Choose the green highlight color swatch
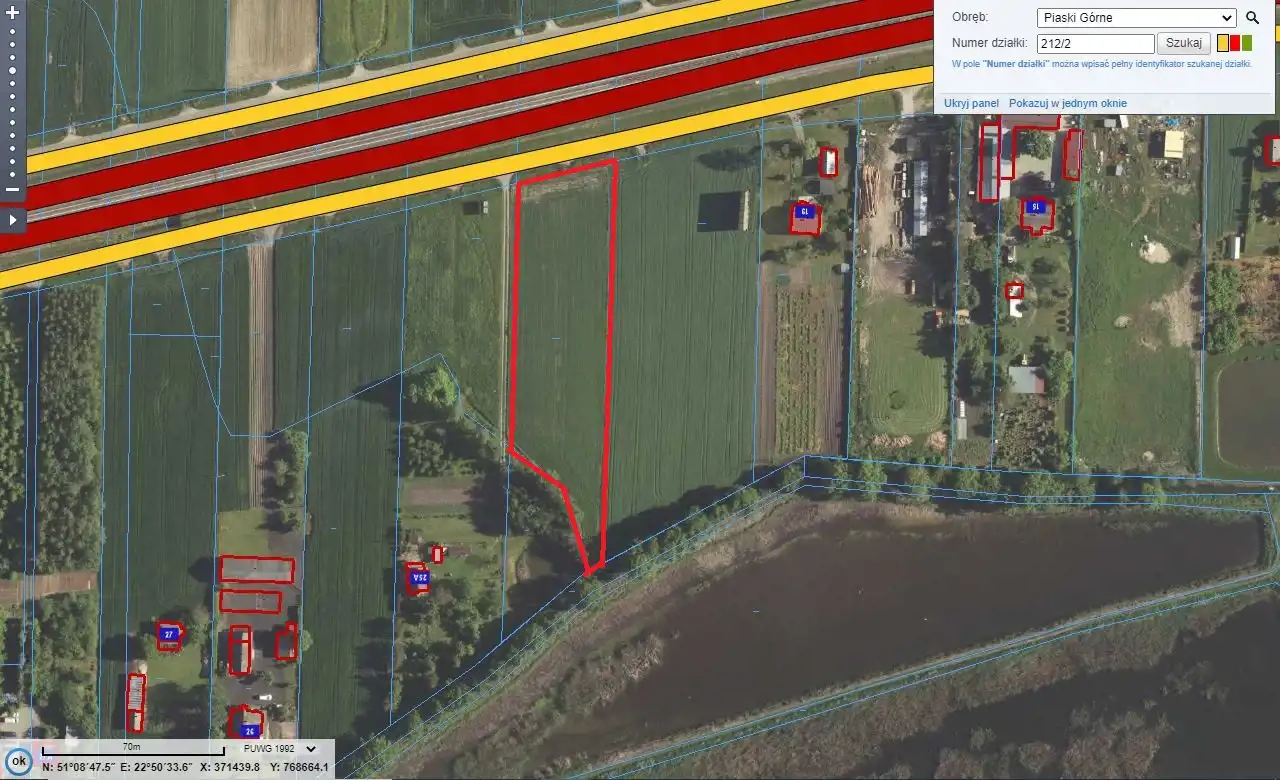 tap(1247, 43)
